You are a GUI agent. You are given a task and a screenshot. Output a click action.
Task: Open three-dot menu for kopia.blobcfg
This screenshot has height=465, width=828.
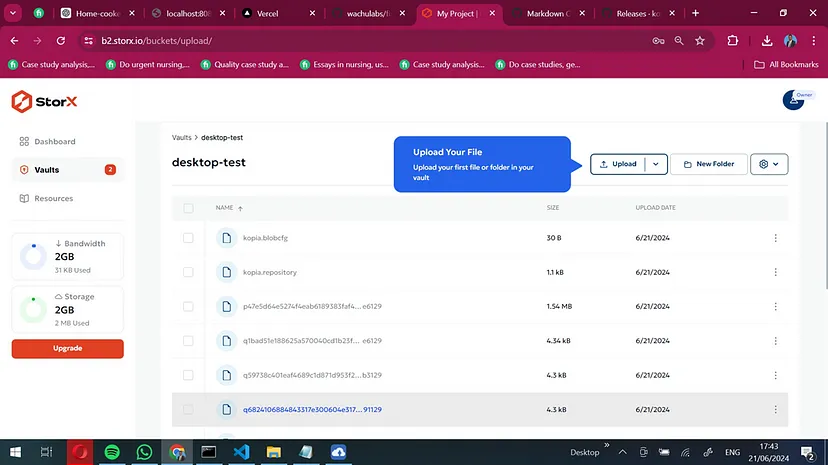coord(775,238)
